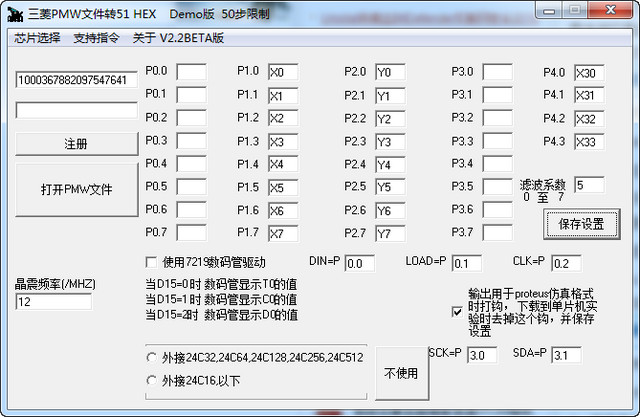
Task: Open the 支持指令 menu
Action: click(96, 38)
